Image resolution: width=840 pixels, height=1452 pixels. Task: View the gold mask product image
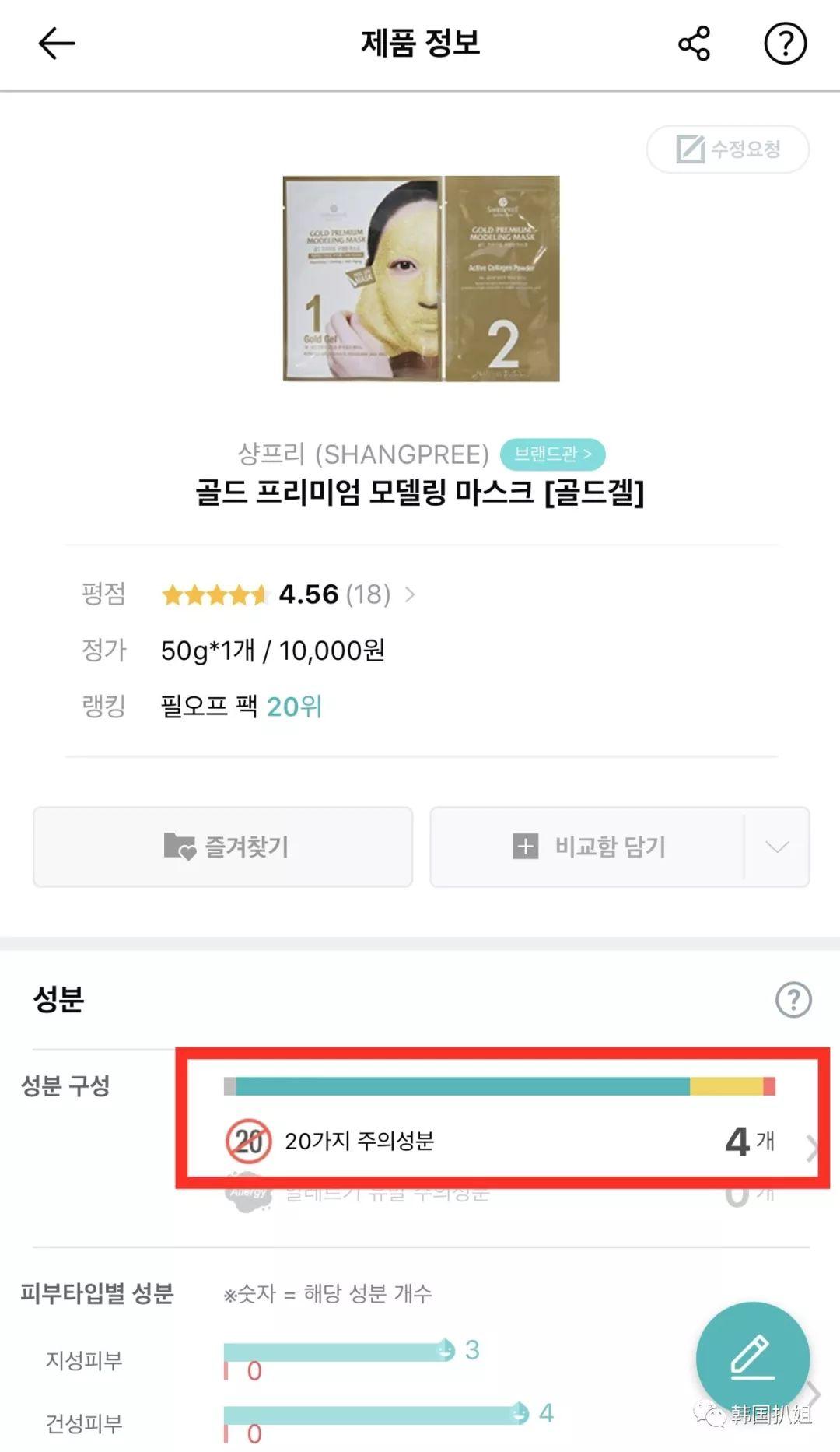point(420,279)
